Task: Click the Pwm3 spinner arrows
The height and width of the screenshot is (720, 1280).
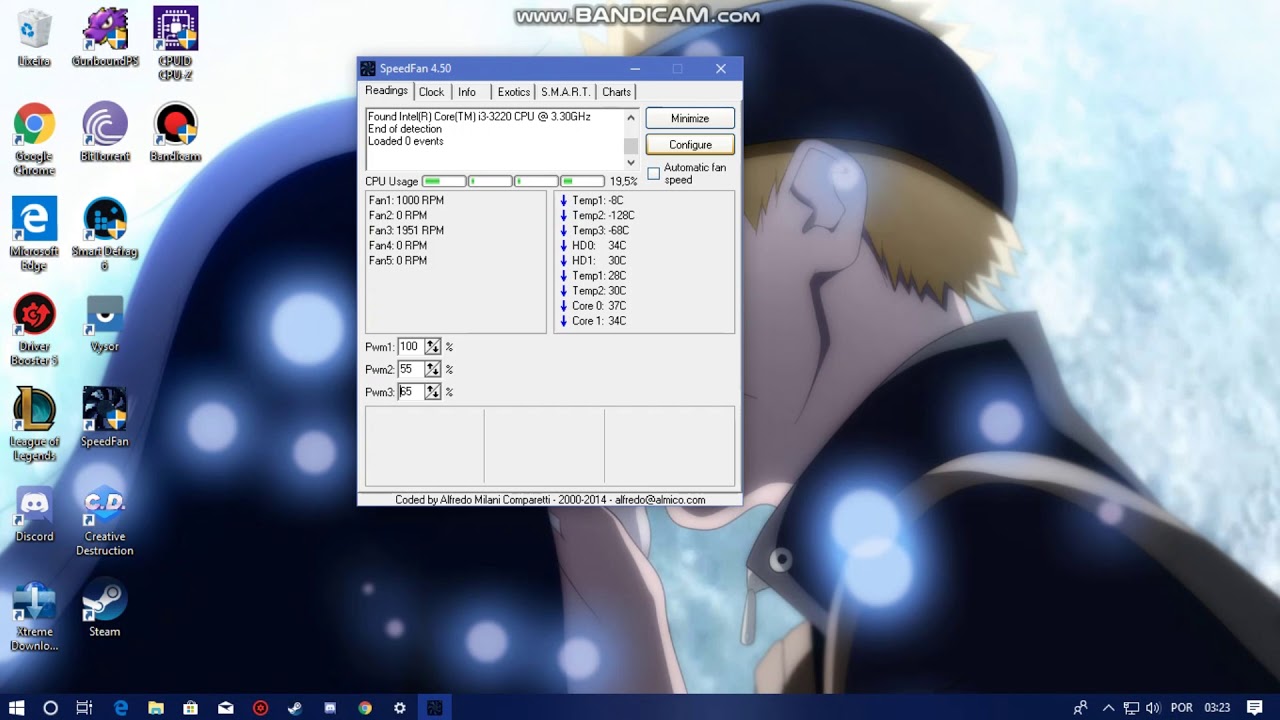Action: click(x=432, y=392)
